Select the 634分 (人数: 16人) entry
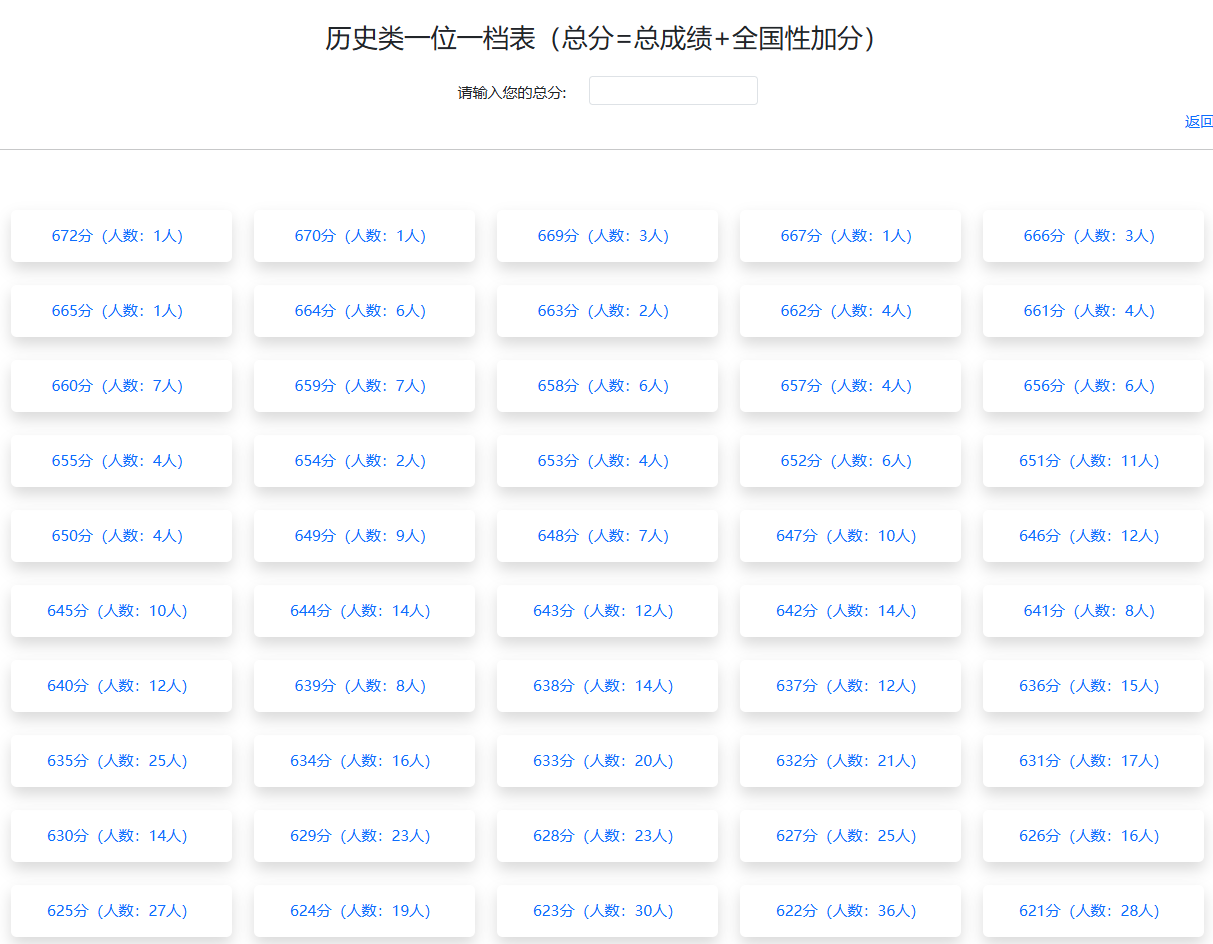 [x=364, y=761]
